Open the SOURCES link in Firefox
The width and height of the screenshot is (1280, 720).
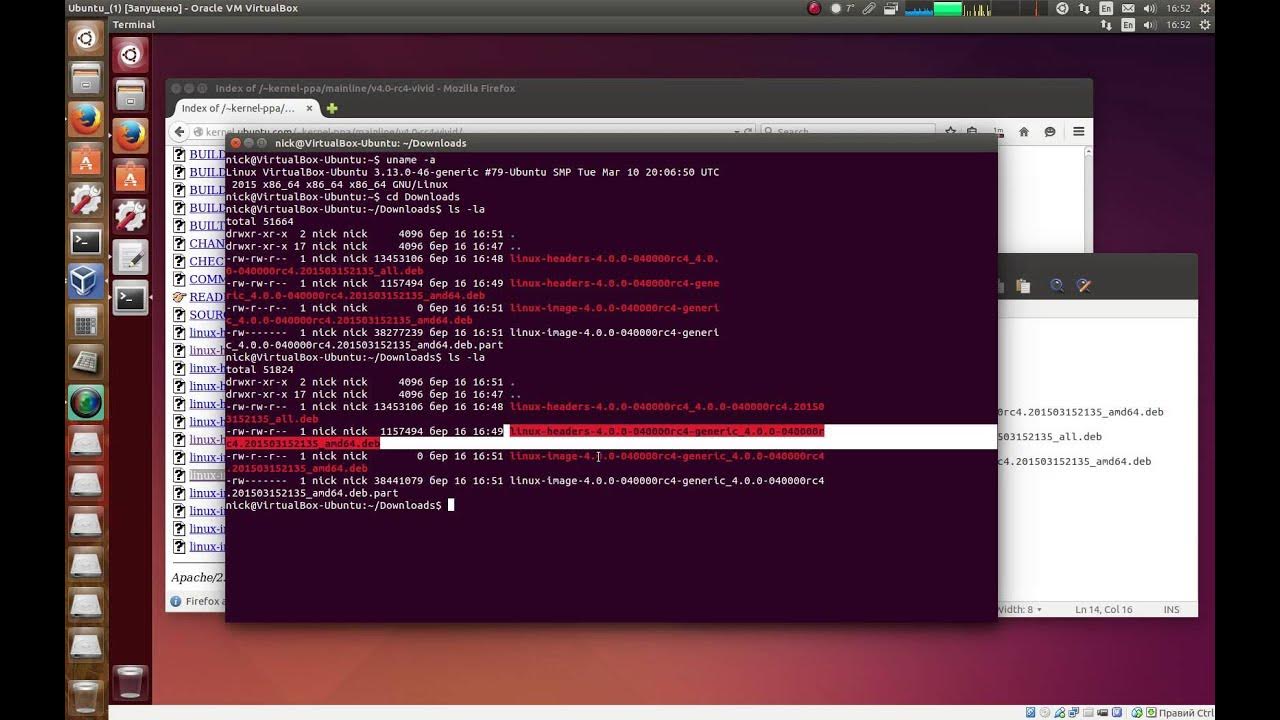[x=207, y=315]
